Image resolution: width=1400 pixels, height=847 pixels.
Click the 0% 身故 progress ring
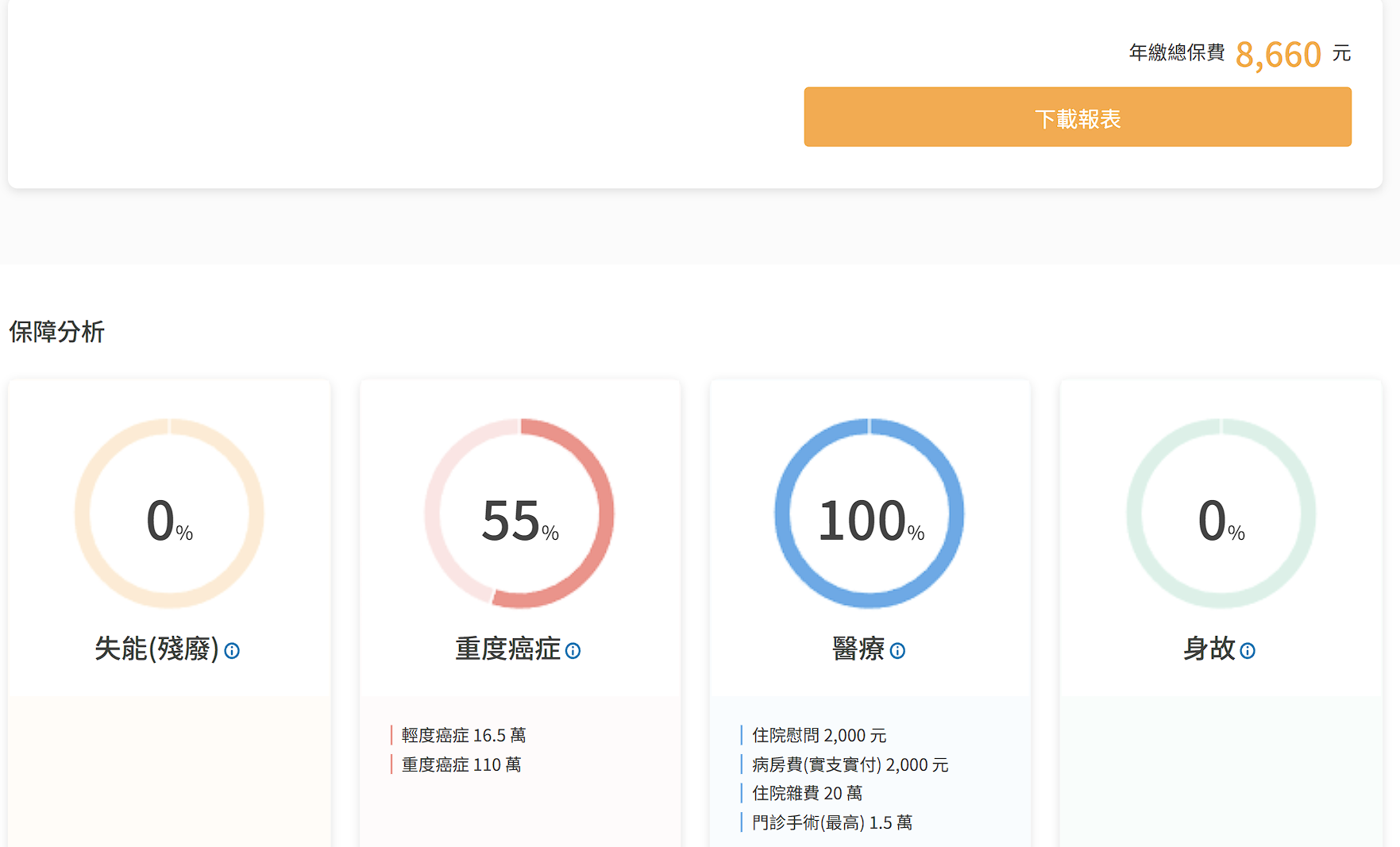[x=1221, y=514]
